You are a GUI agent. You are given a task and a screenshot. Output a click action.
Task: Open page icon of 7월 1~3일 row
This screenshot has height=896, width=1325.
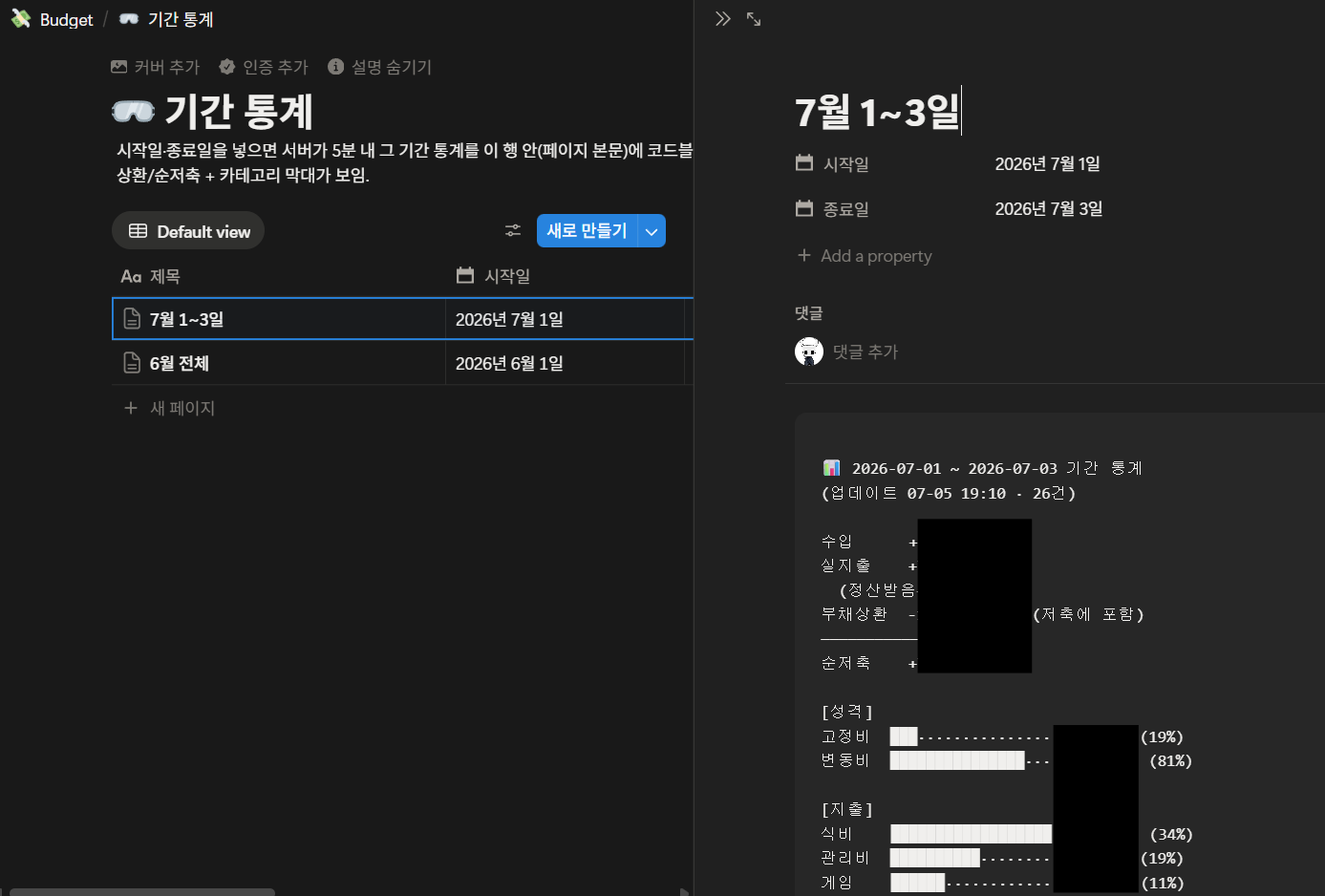point(133,319)
